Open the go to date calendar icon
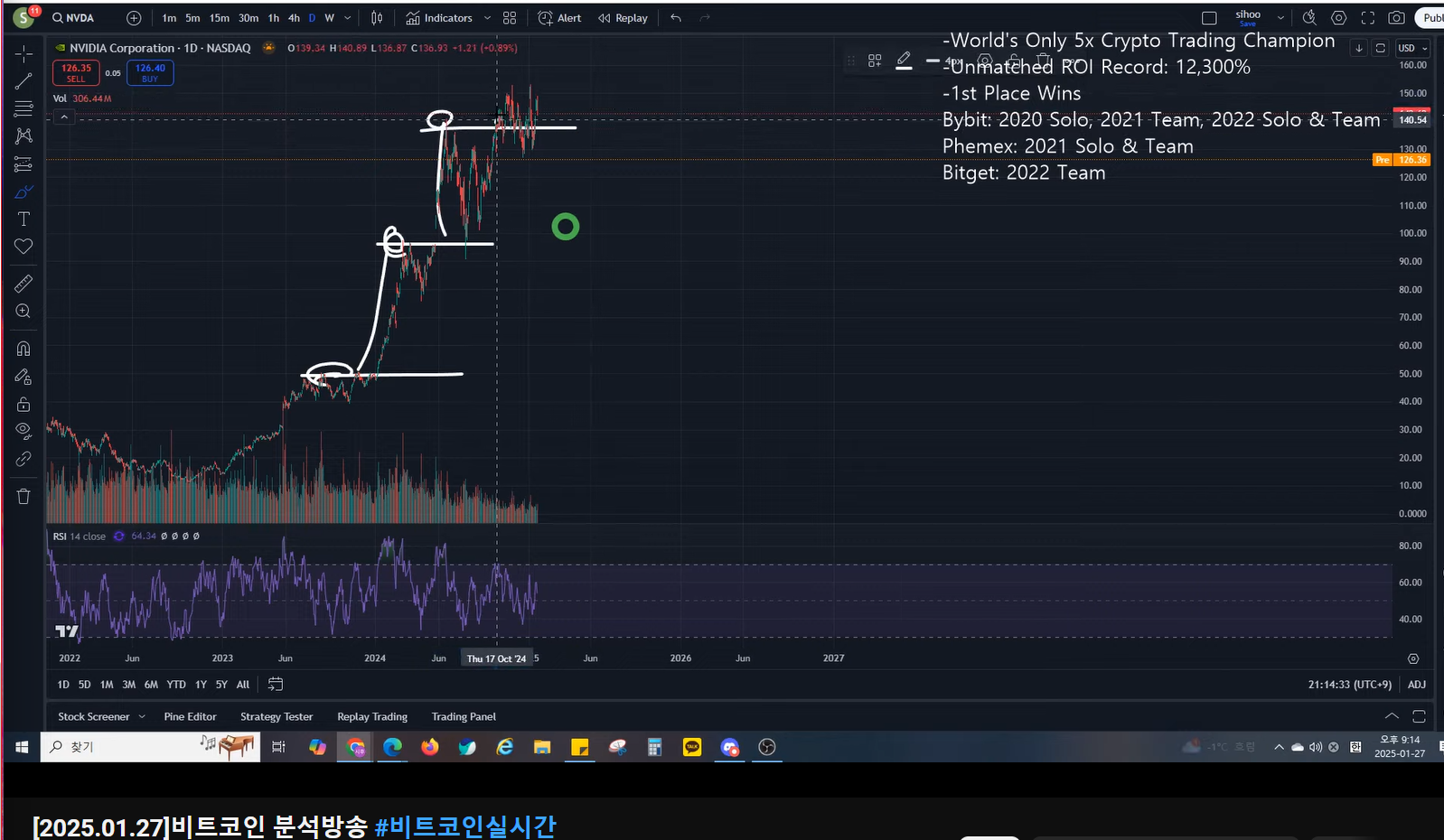 [276, 685]
